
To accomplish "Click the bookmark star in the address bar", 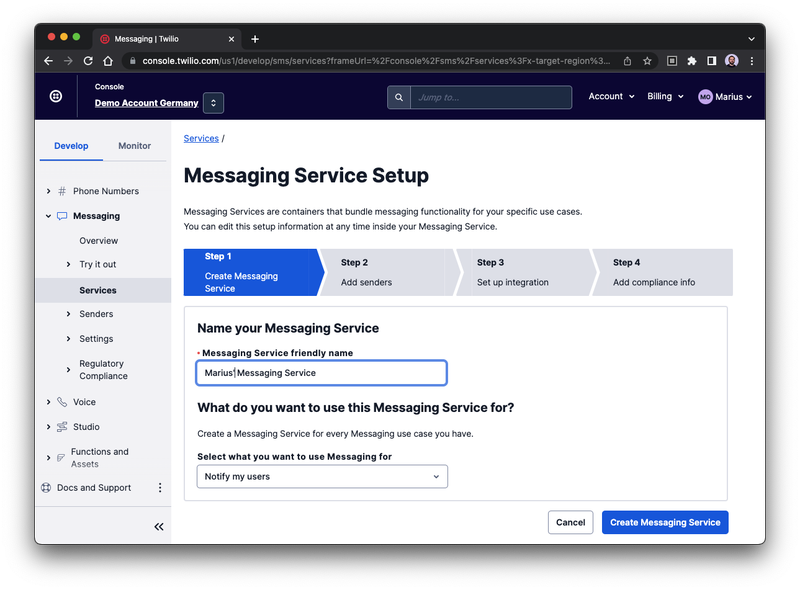I will point(646,60).
